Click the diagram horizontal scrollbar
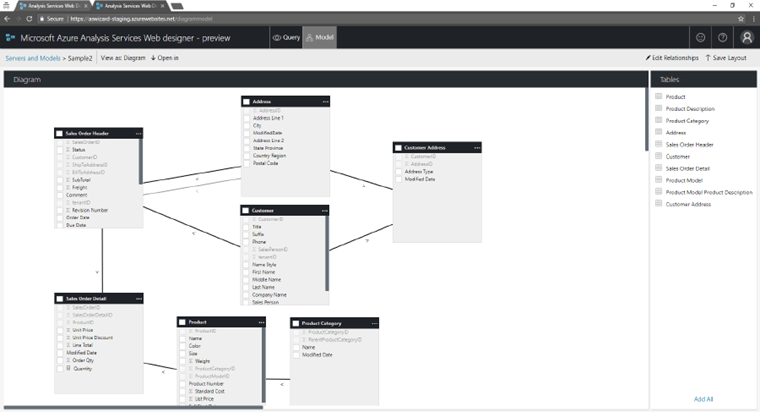This screenshot has width=760, height=412. [133, 408]
